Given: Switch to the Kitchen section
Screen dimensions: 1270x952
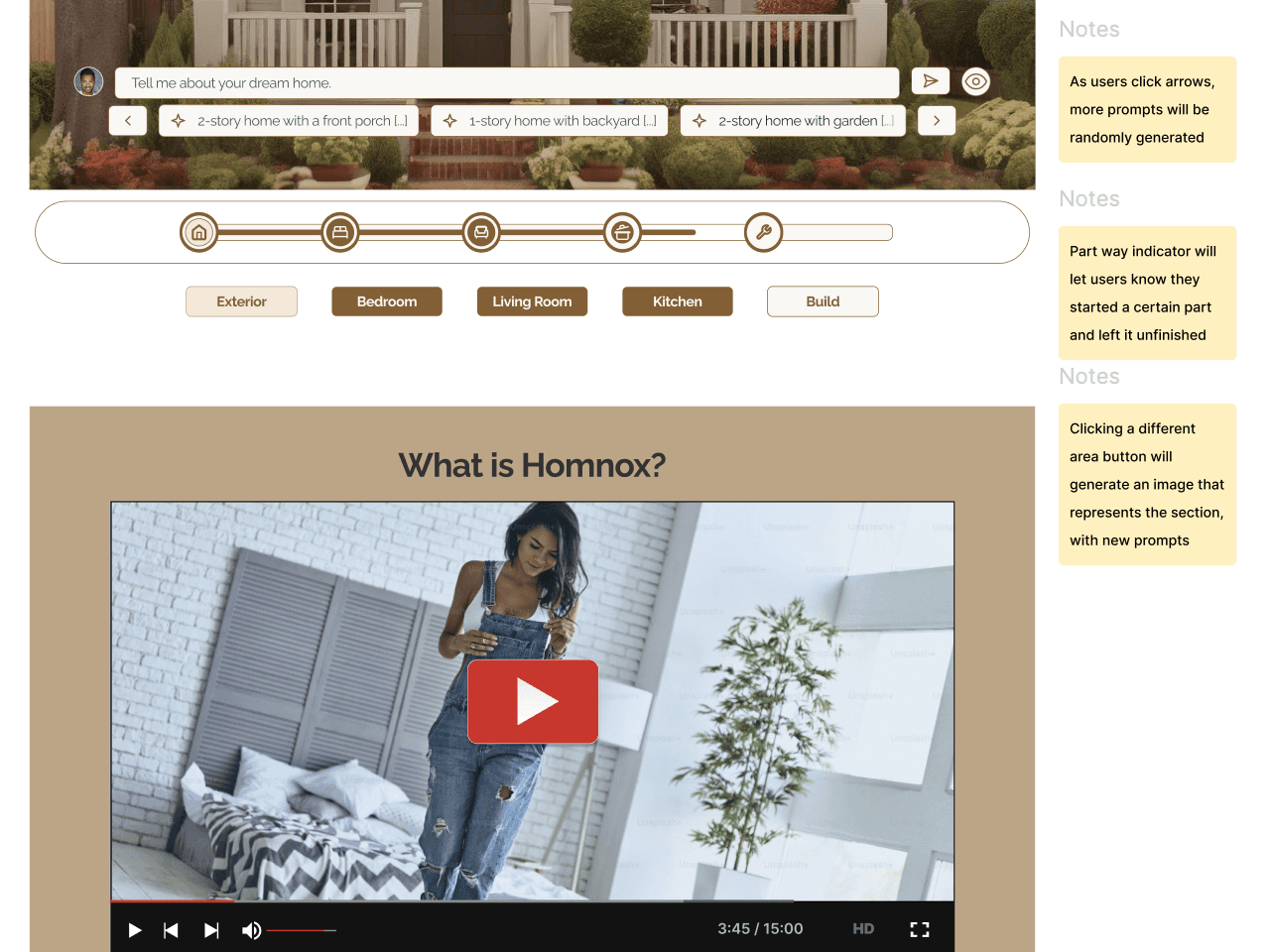Looking at the screenshot, I should (x=678, y=301).
